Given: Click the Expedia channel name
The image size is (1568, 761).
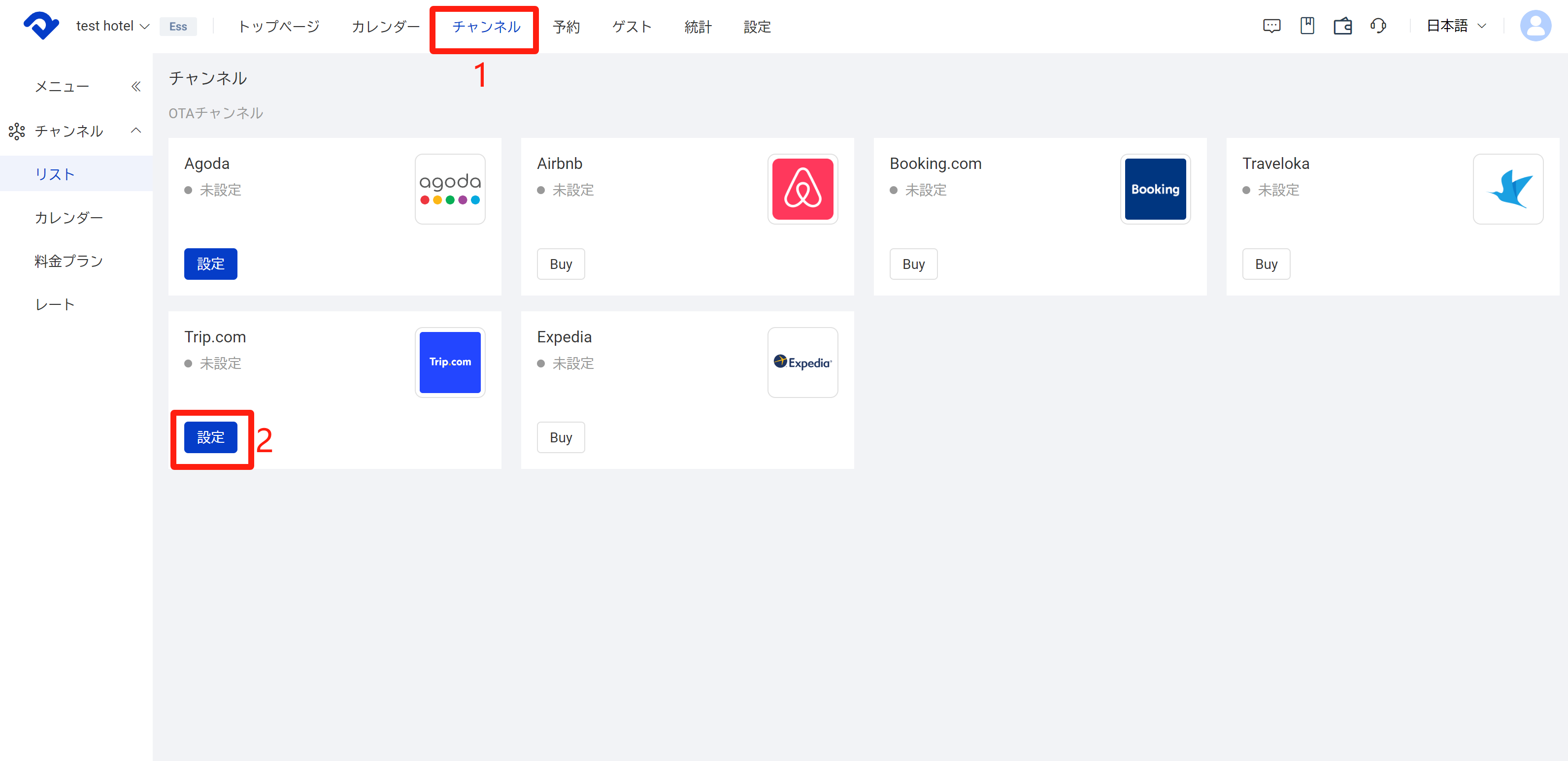Looking at the screenshot, I should click(x=564, y=337).
